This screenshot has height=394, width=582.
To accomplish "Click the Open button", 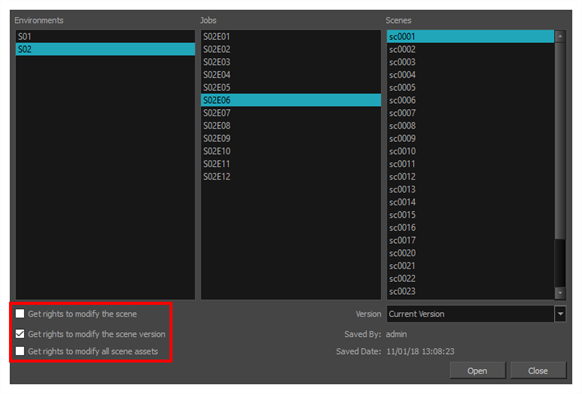I will [477, 371].
